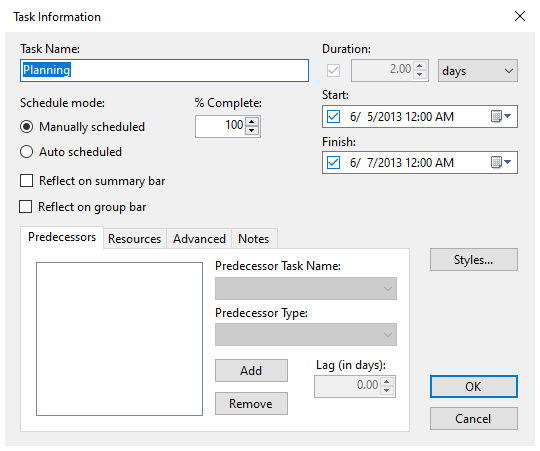The height and width of the screenshot is (451, 540).
Task: Expand the Predecessor Type dropdown
Action: (x=306, y=334)
